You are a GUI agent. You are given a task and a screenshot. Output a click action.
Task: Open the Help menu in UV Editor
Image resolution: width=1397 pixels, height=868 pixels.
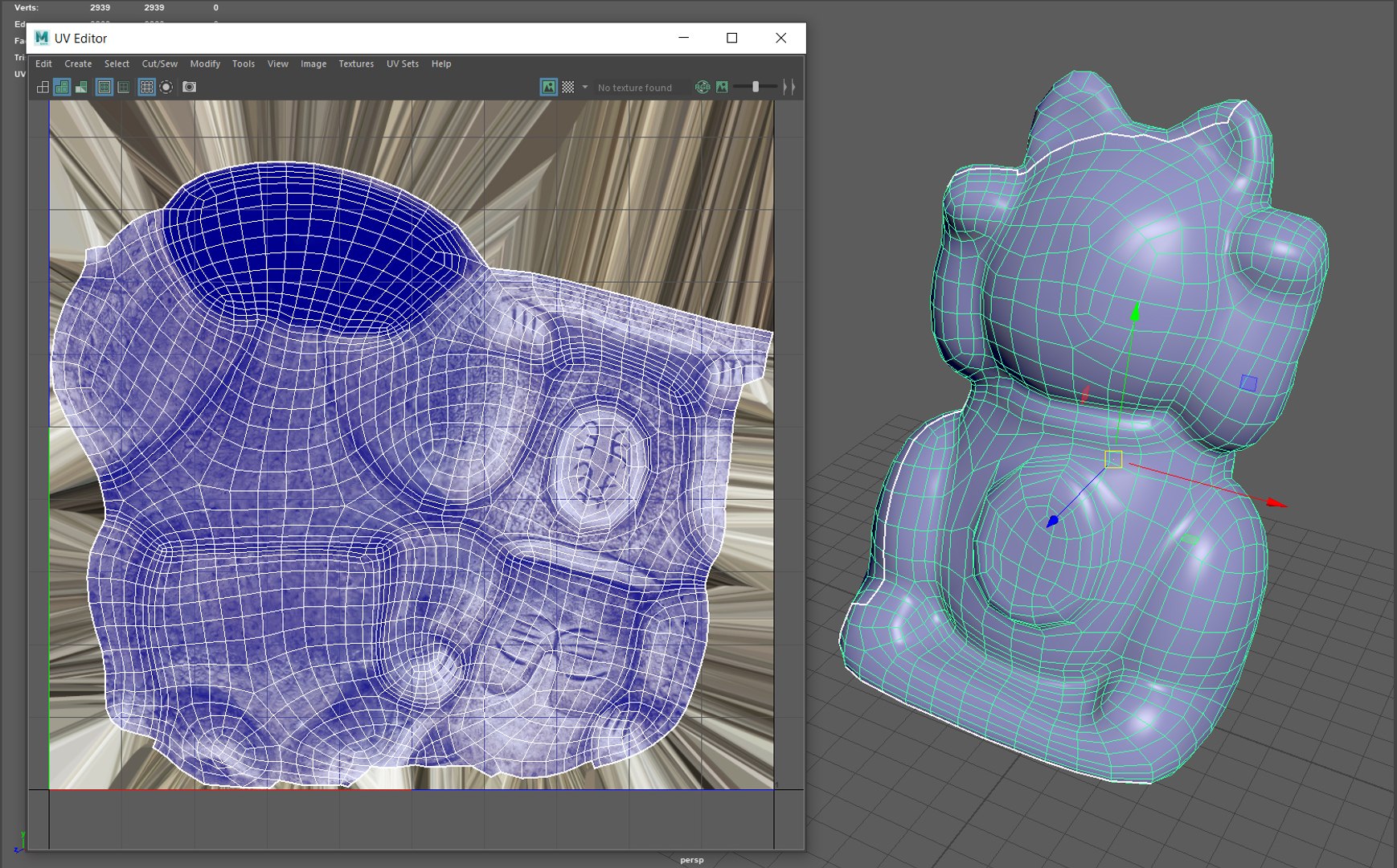tap(441, 63)
